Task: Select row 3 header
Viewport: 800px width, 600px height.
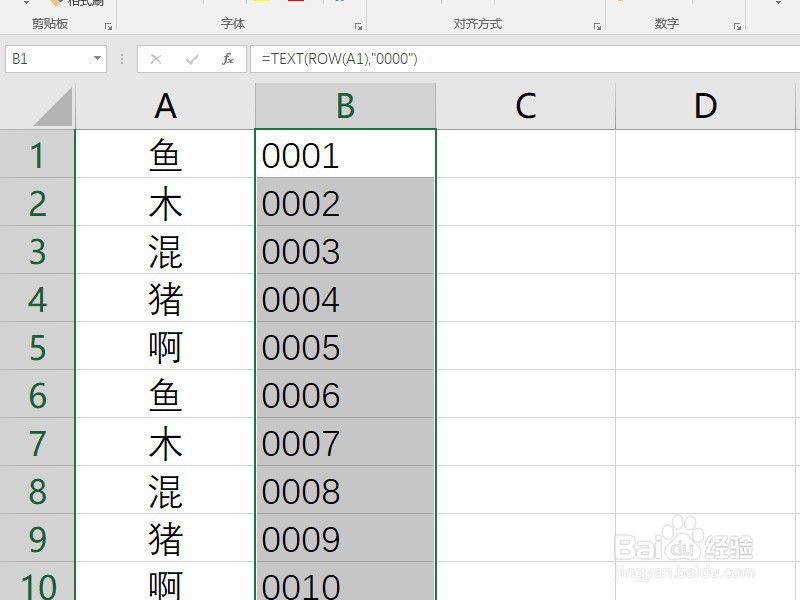Action: point(37,250)
